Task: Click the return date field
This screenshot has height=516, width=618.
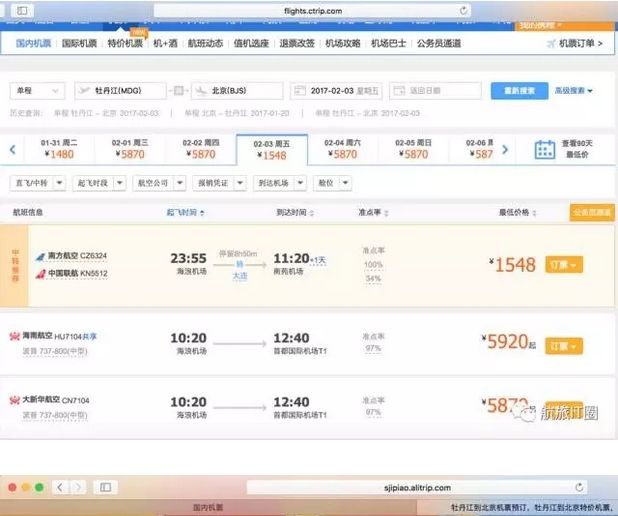Action: (435, 91)
